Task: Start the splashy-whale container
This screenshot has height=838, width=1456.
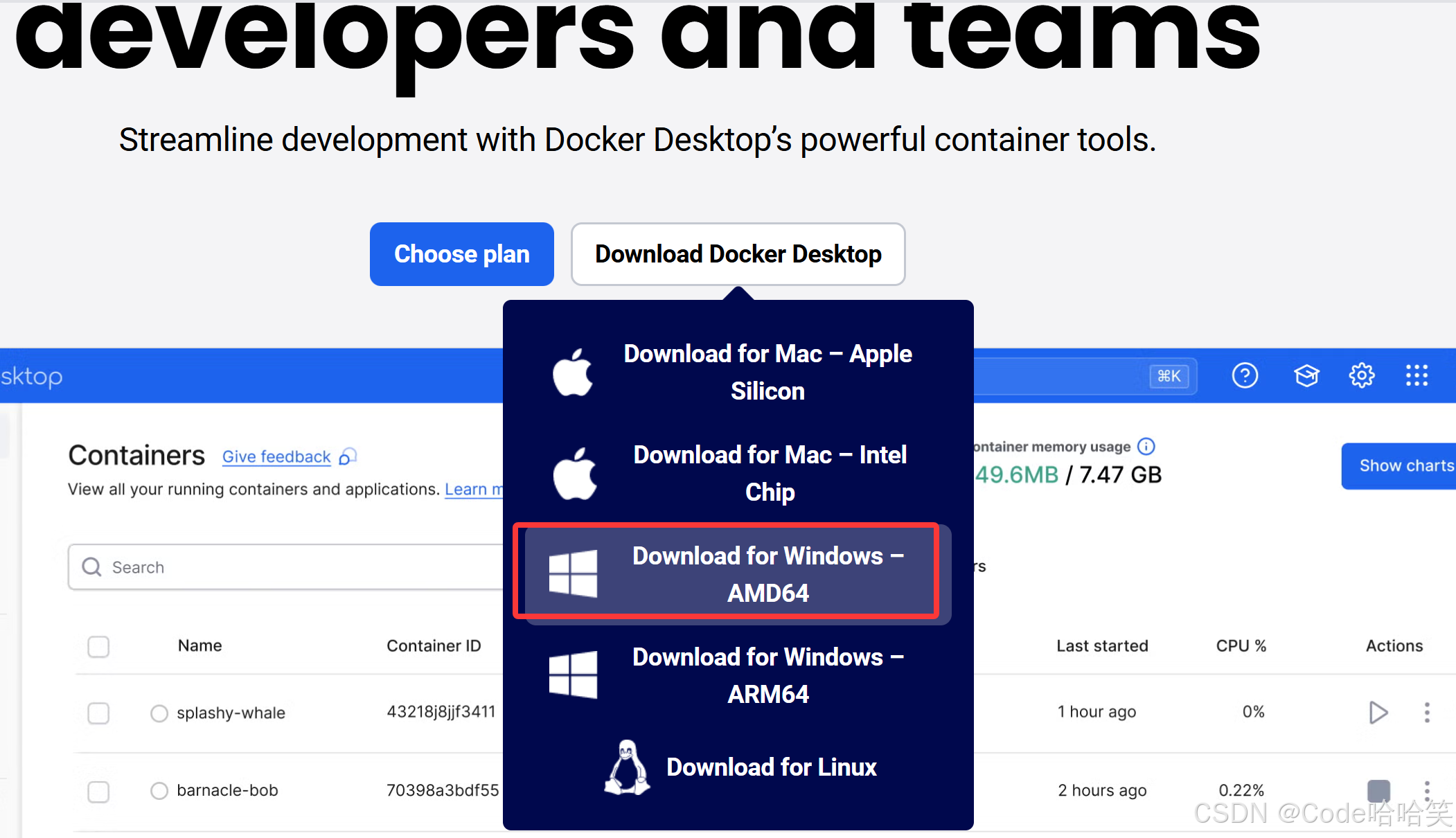Action: [x=1378, y=713]
